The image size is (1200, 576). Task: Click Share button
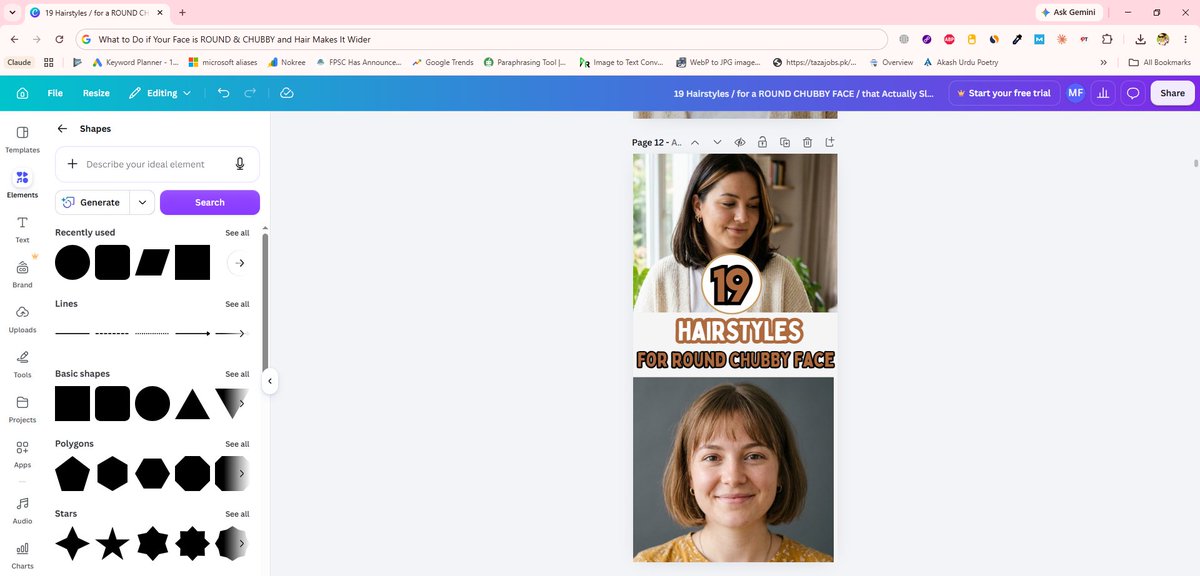pos(1172,93)
